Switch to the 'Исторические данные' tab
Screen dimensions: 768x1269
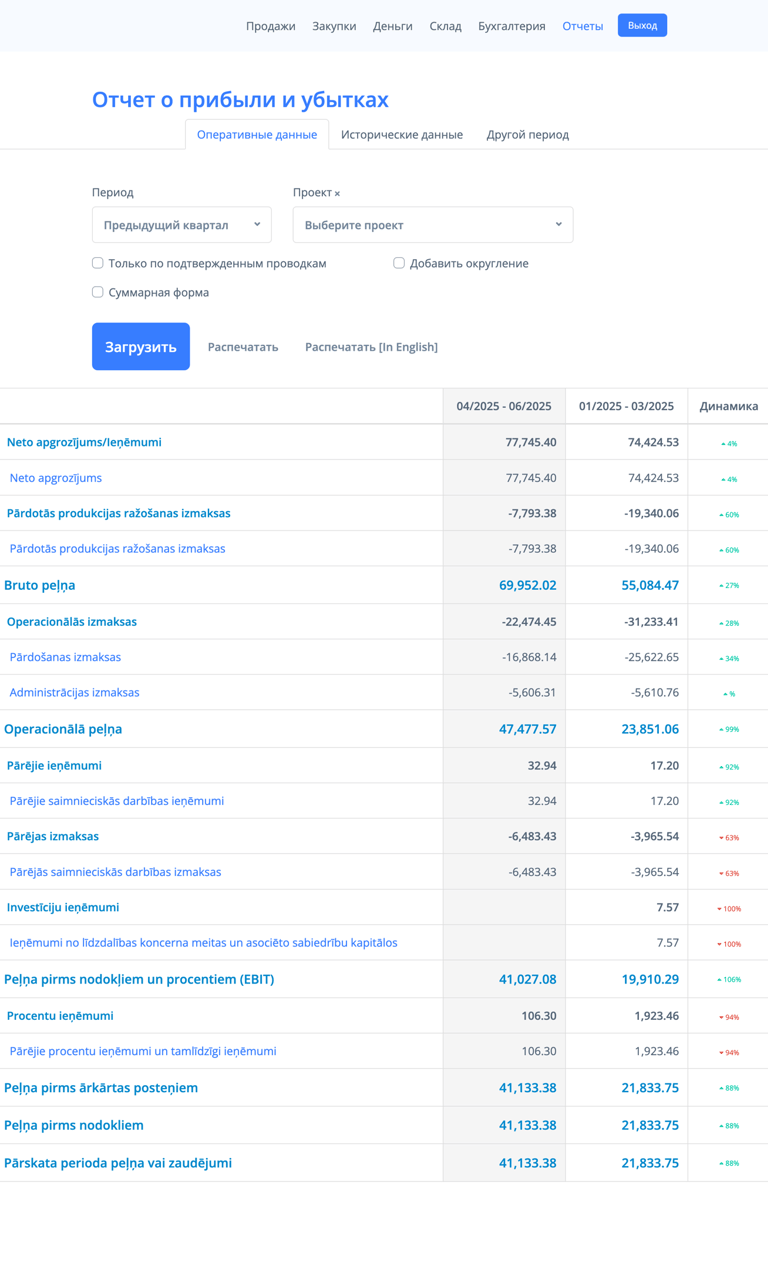(401, 135)
